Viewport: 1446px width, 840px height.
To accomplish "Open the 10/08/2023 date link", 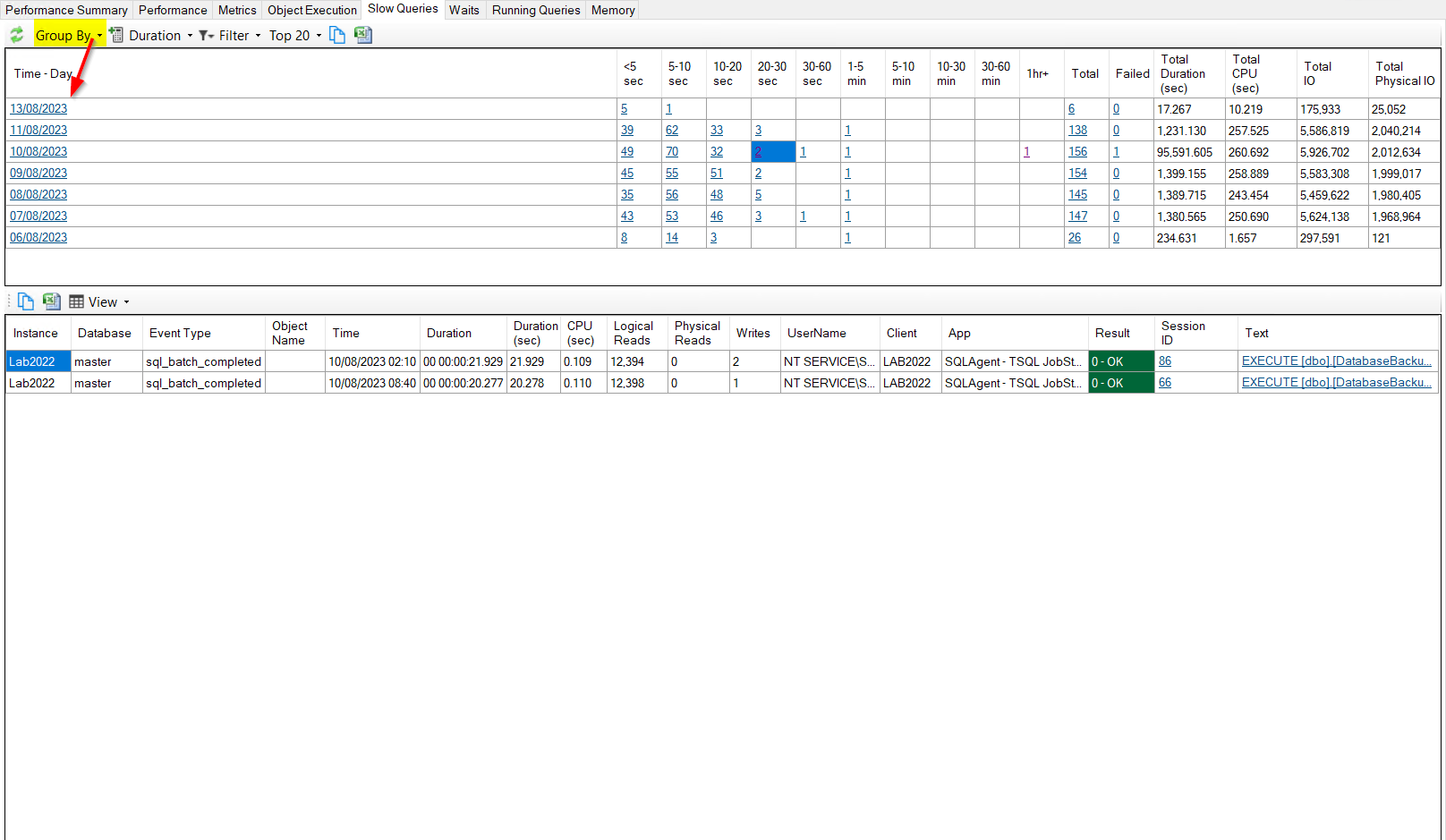I will pos(38,152).
